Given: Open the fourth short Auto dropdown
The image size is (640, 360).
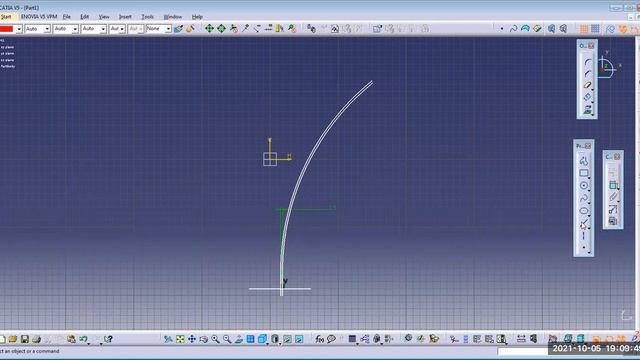Looking at the screenshot, I should tap(117, 29).
